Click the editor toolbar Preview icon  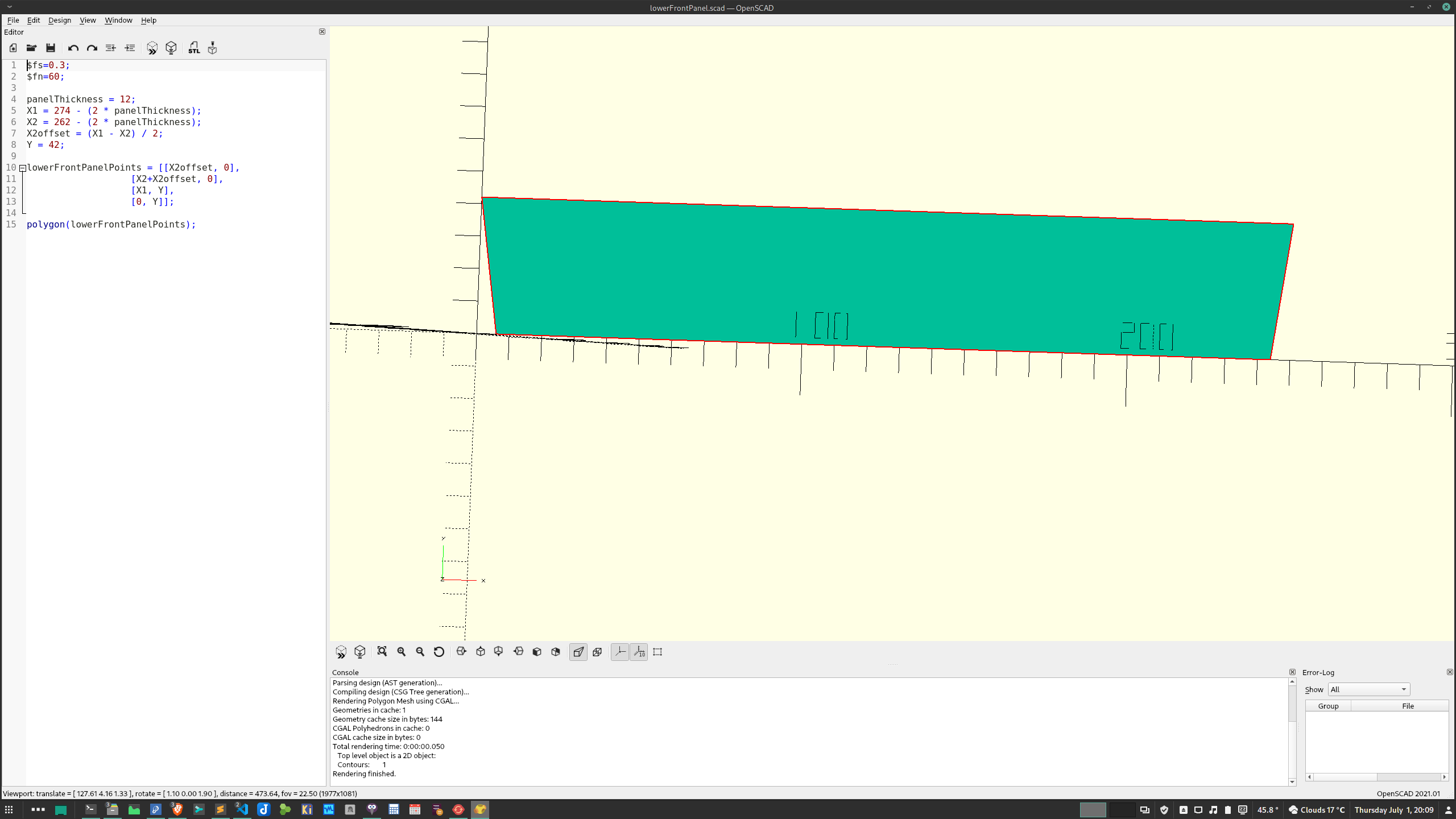pyautogui.click(x=152, y=48)
